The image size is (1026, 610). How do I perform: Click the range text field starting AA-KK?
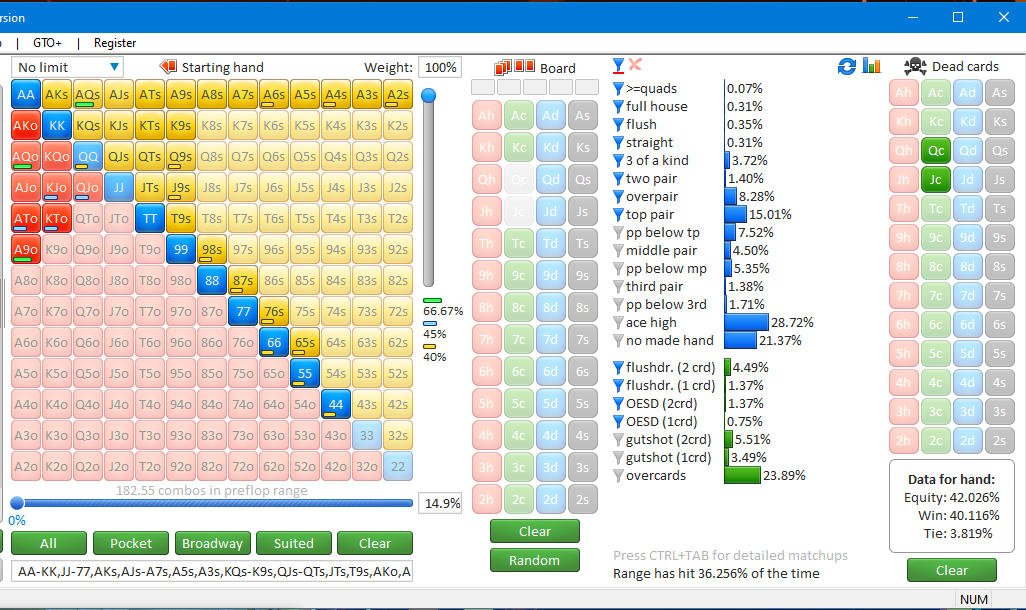click(212, 571)
